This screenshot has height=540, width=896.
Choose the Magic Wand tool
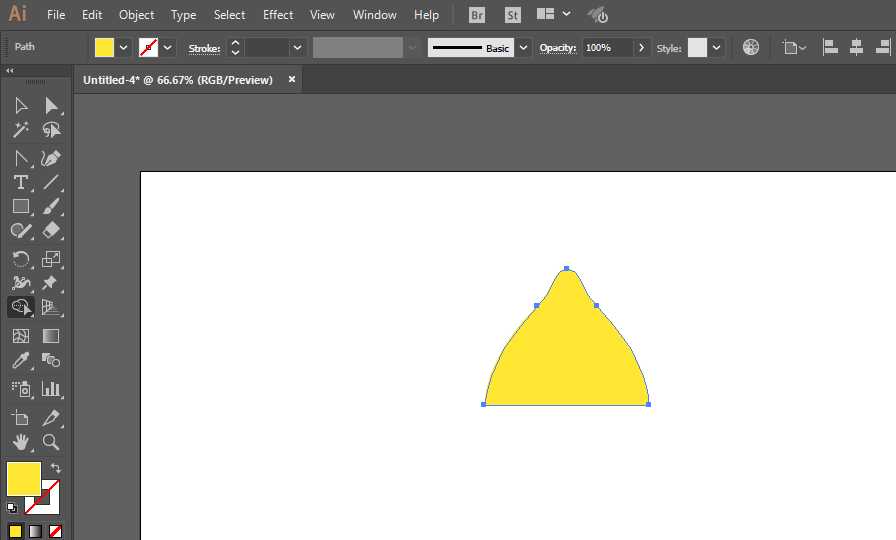(x=21, y=130)
